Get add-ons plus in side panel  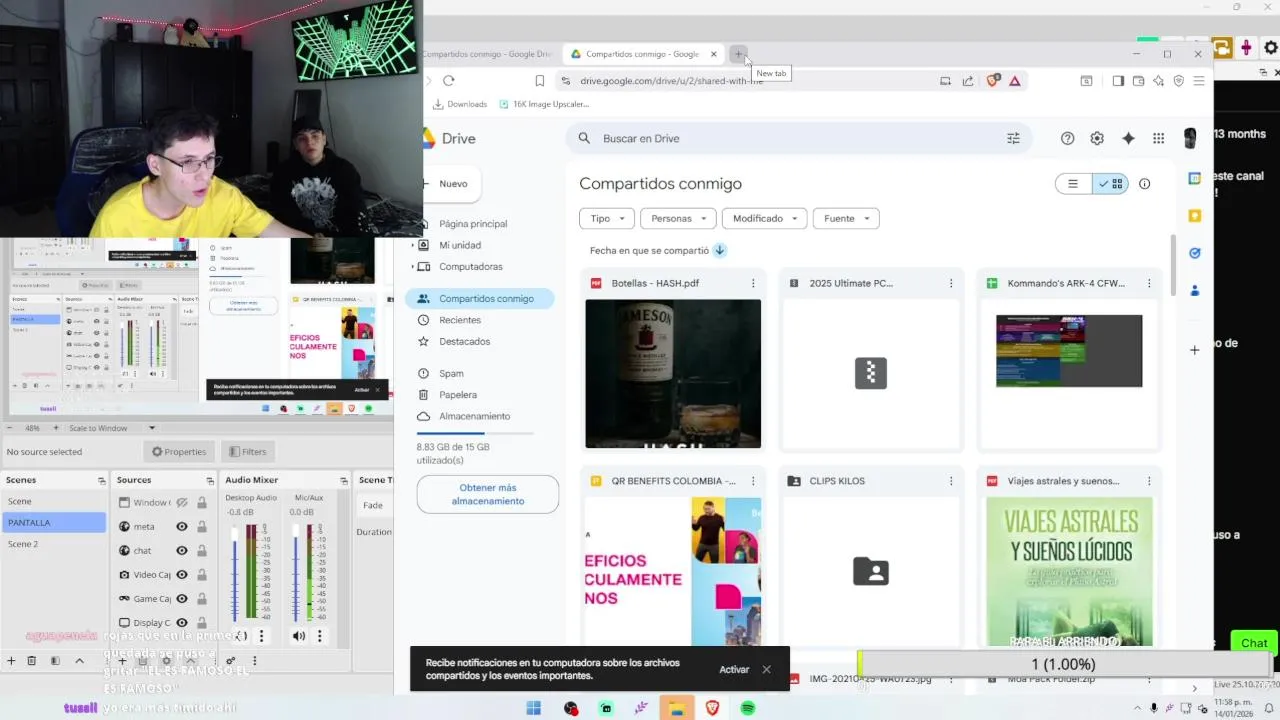tap(1194, 350)
